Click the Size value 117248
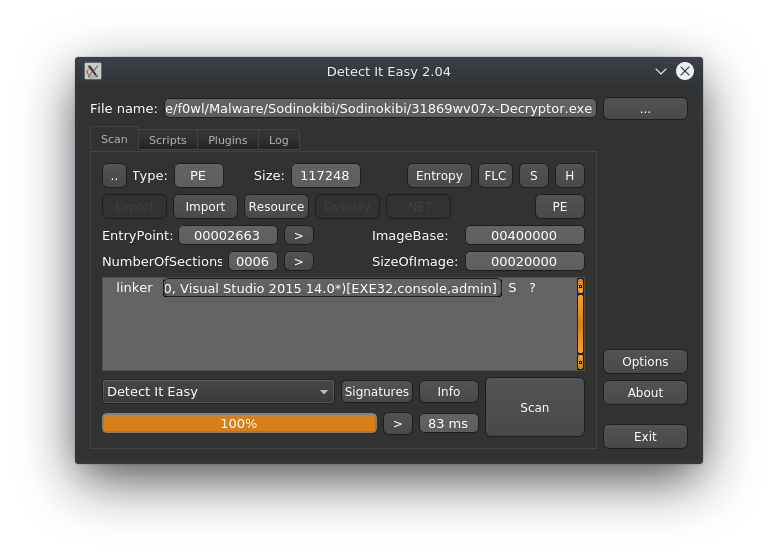 325,176
